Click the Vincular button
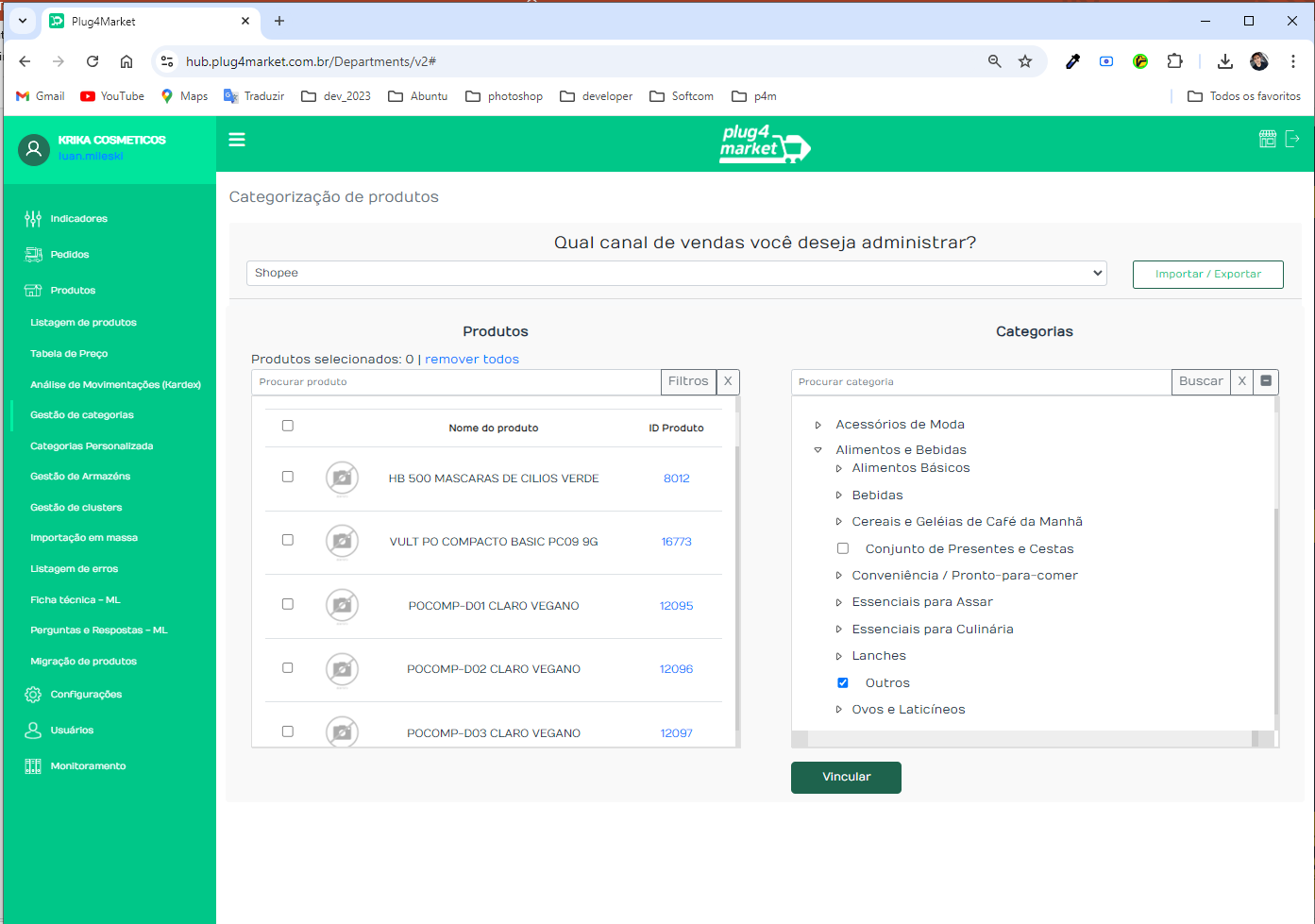Viewport: 1315px width, 924px height. (x=846, y=777)
